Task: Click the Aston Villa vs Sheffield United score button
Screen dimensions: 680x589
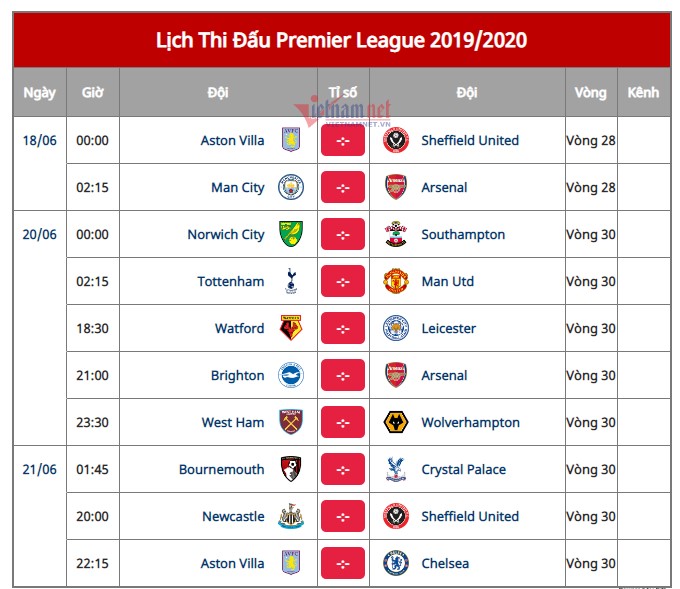Action: tap(343, 140)
